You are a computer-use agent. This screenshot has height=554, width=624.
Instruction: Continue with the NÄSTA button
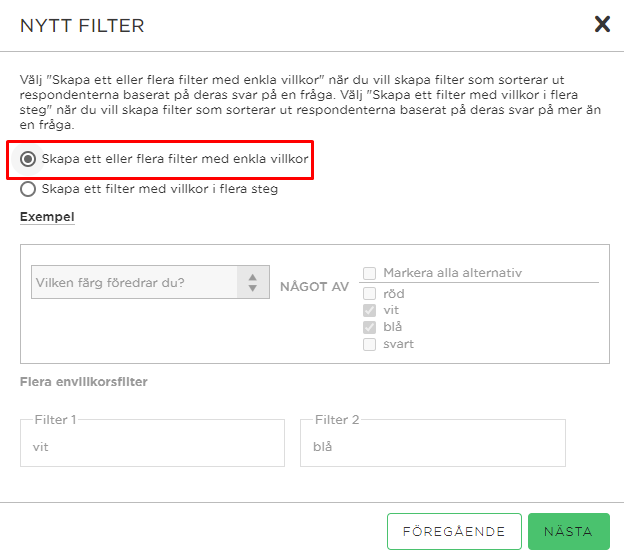pyautogui.click(x=569, y=531)
